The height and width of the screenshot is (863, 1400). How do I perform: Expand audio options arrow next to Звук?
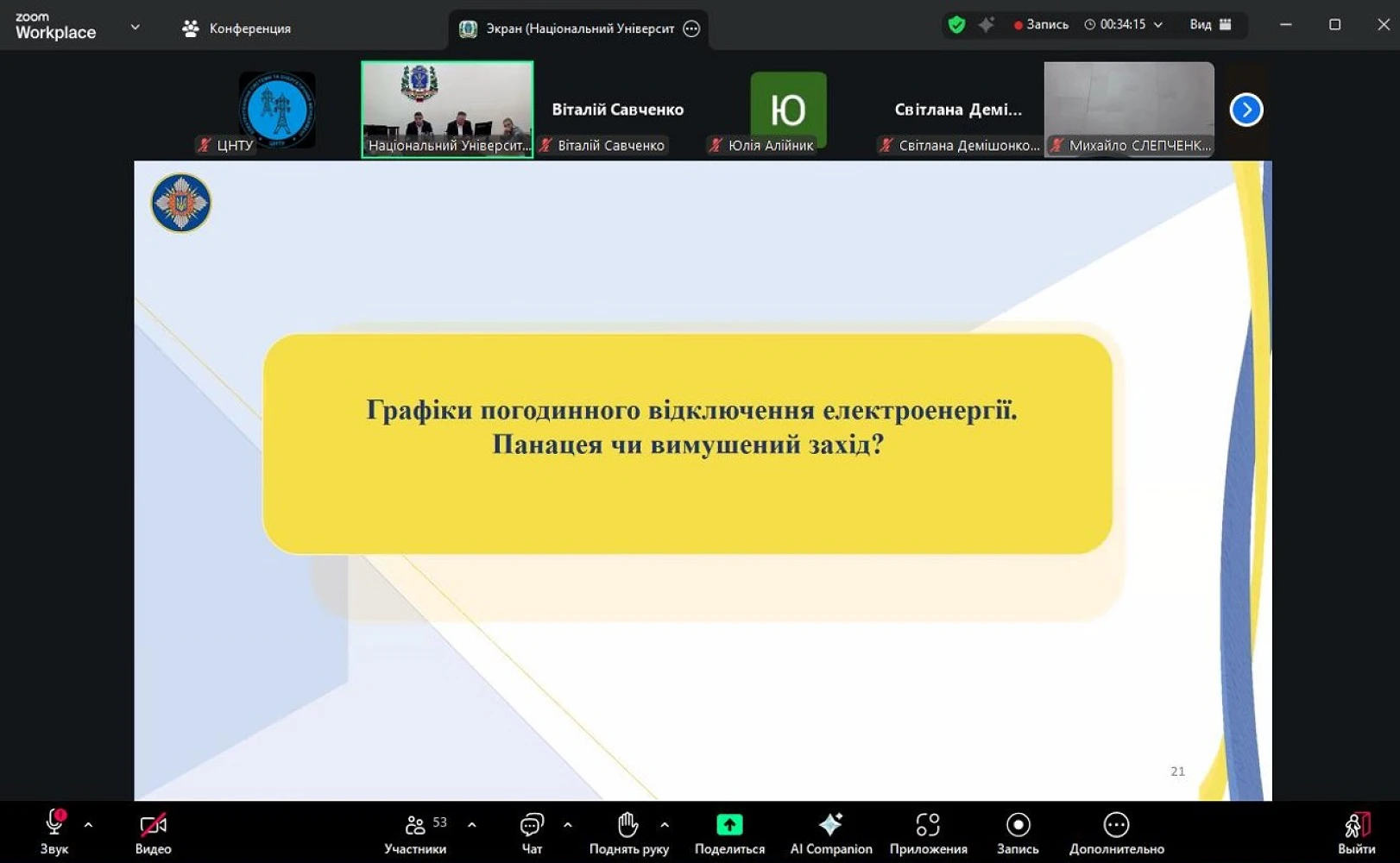click(x=88, y=825)
